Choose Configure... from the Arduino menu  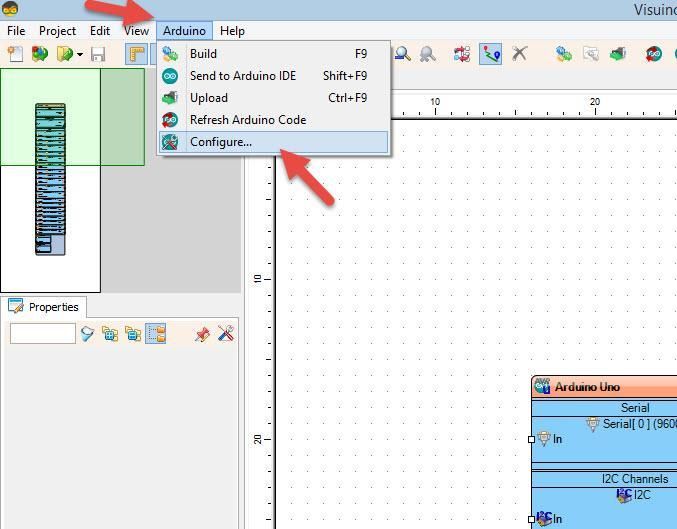(x=274, y=142)
